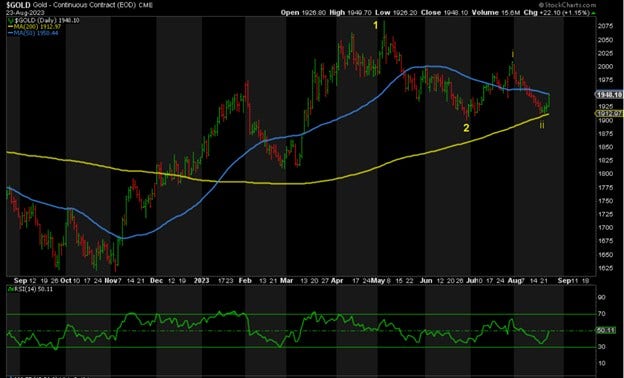Viewport: 624px width, 378px height.
Task: Click the 1912.97 yellow price tag on axis
Action: pos(609,114)
